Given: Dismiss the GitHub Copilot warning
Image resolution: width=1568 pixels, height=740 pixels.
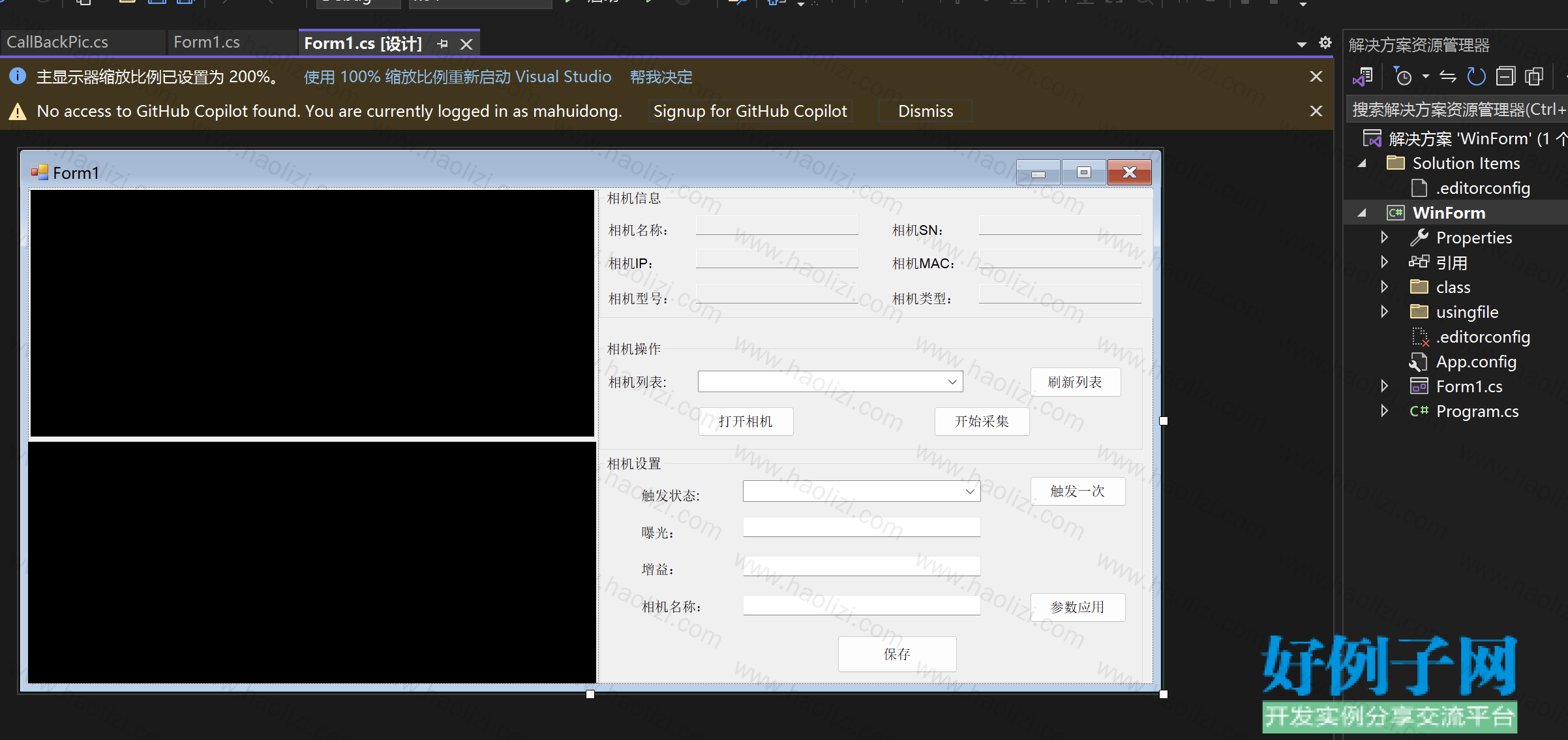Looking at the screenshot, I should tap(926, 111).
